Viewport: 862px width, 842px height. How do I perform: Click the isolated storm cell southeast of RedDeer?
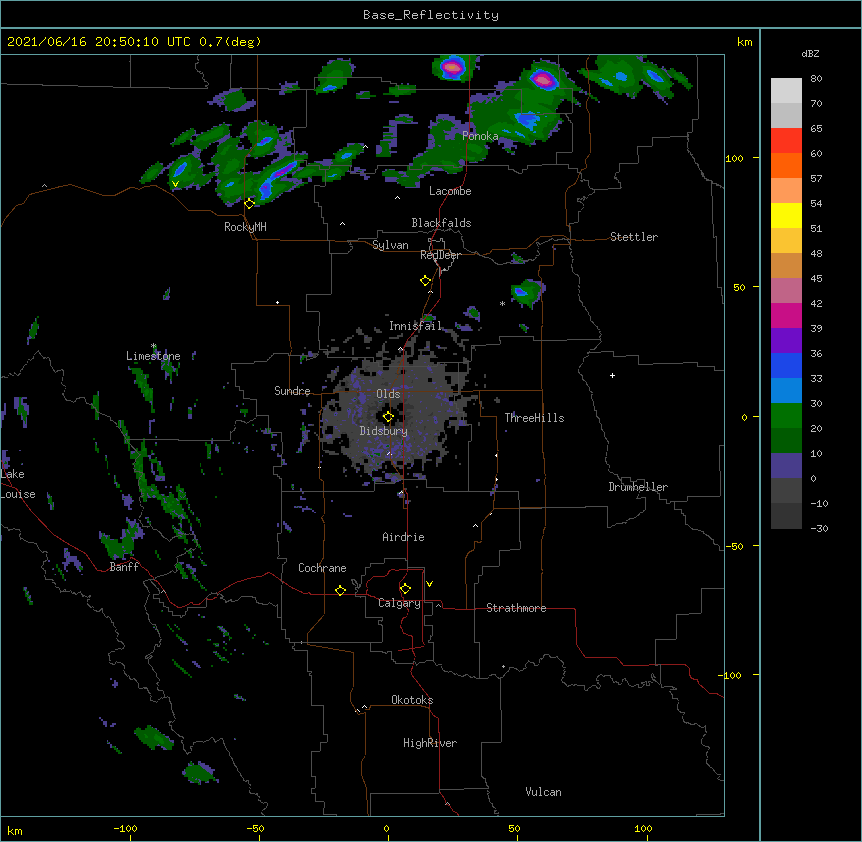(527, 292)
